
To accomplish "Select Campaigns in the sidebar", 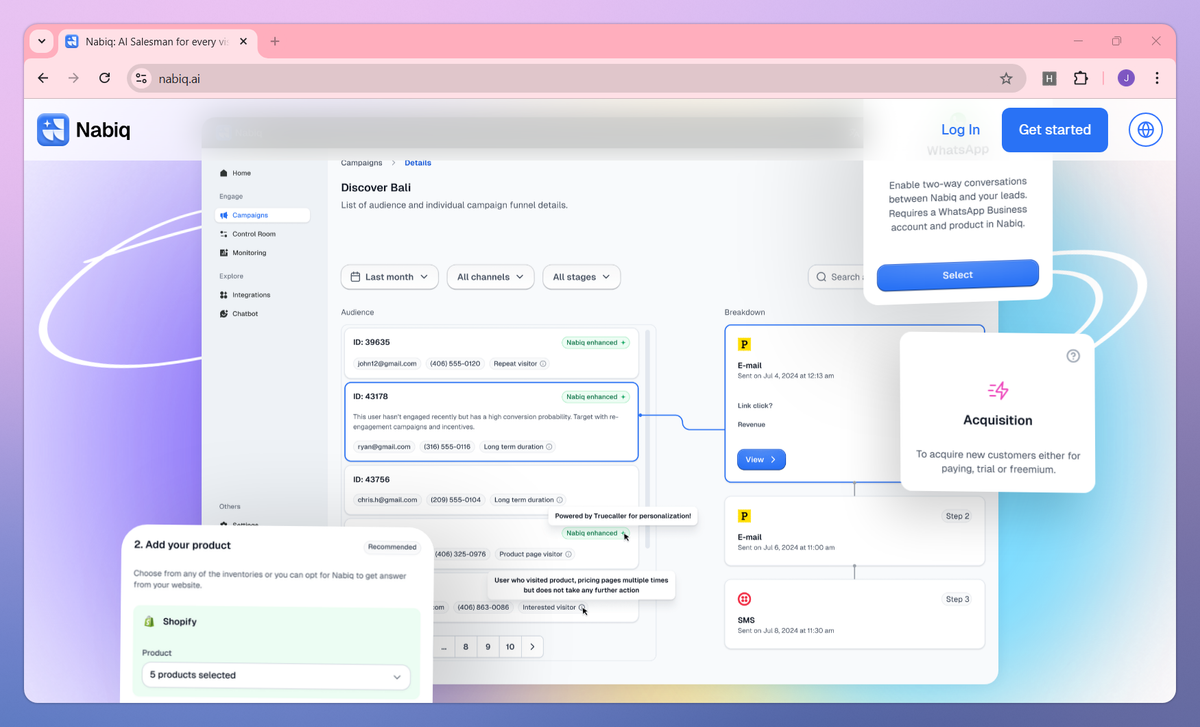I will click(x=264, y=215).
